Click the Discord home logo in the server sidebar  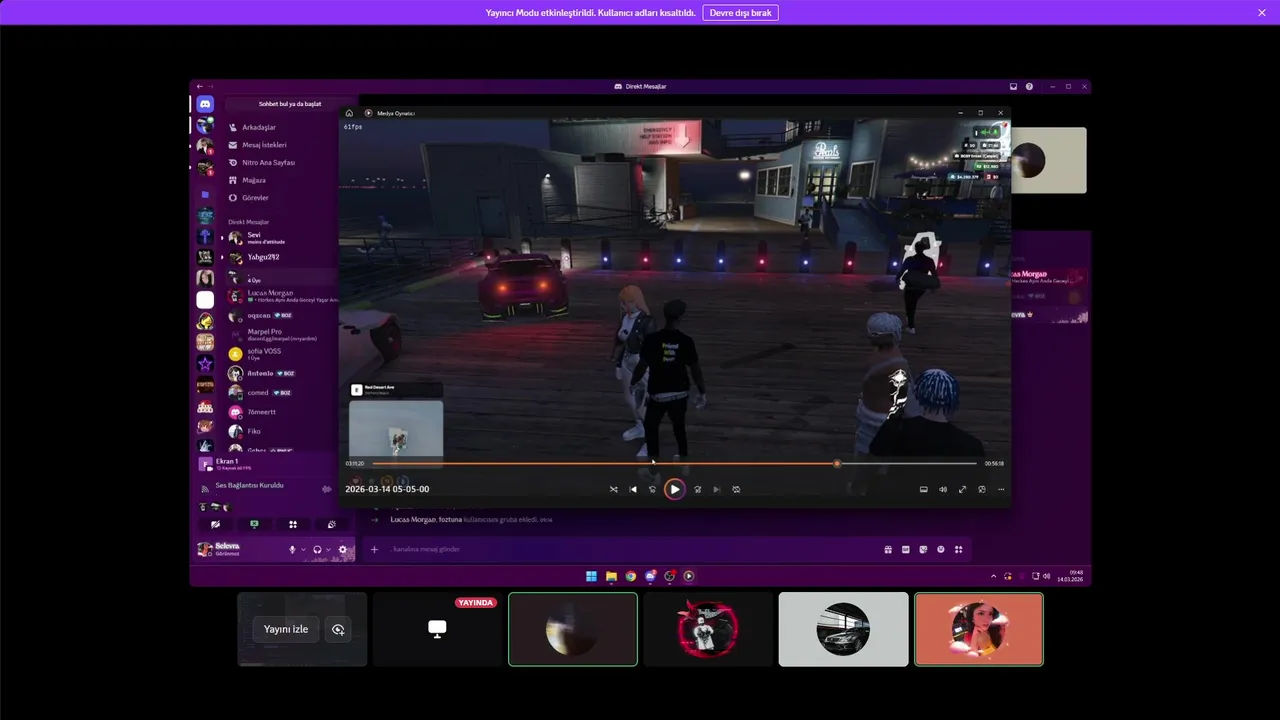point(205,104)
